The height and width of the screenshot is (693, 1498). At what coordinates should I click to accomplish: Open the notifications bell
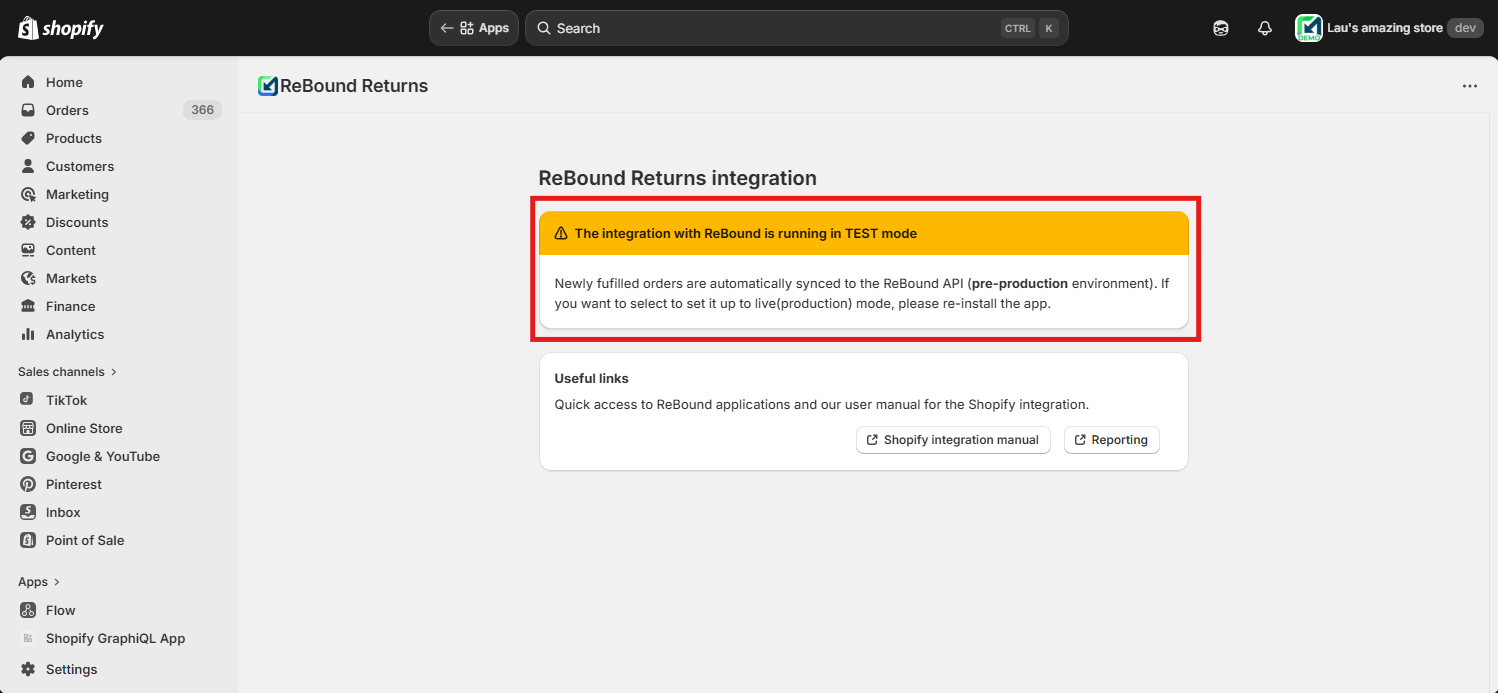coord(1265,28)
